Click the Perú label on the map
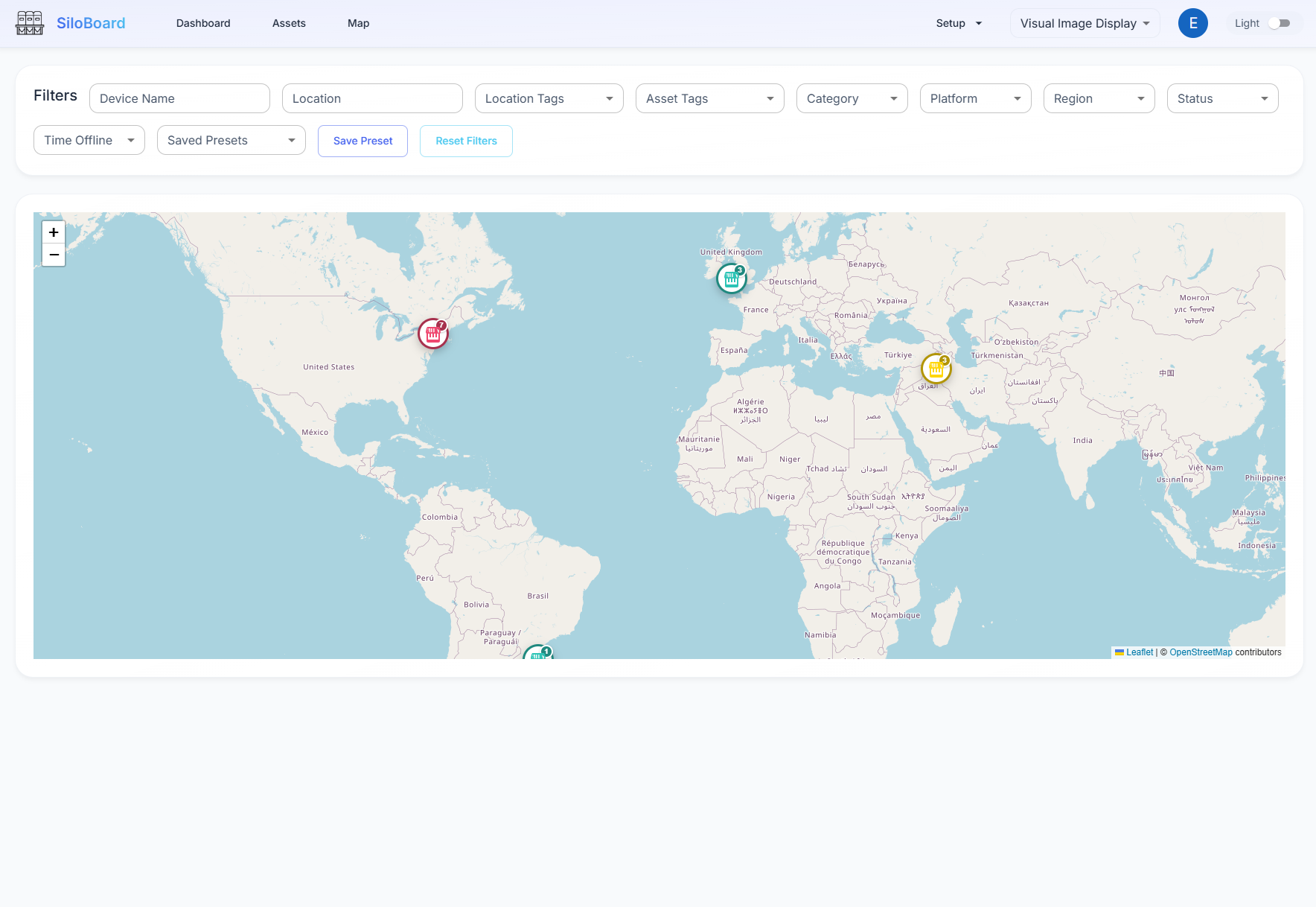This screenshot has width=1316, height=907. [x=425, y=578]
